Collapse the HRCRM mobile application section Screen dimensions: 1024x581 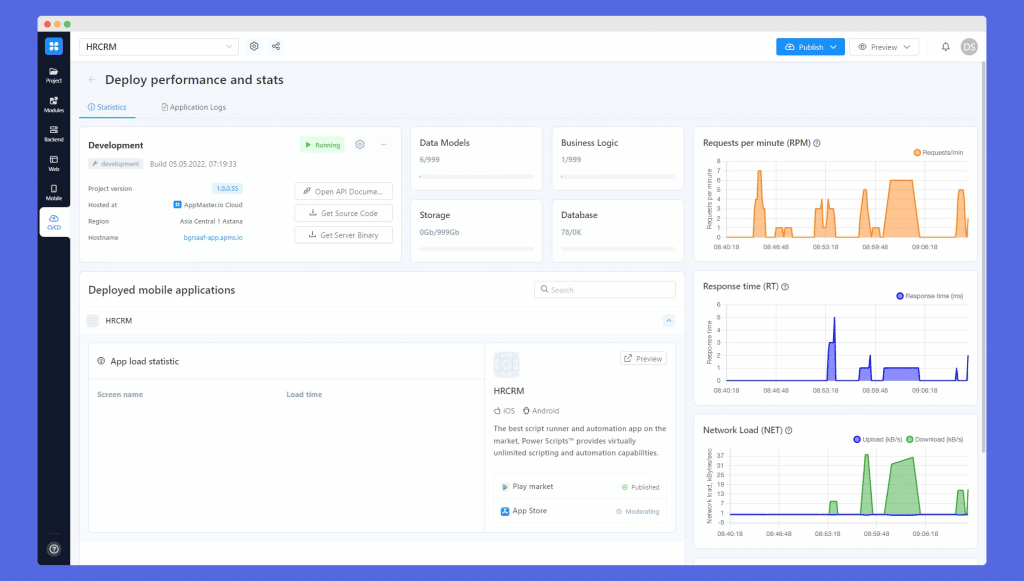(669, 321)
